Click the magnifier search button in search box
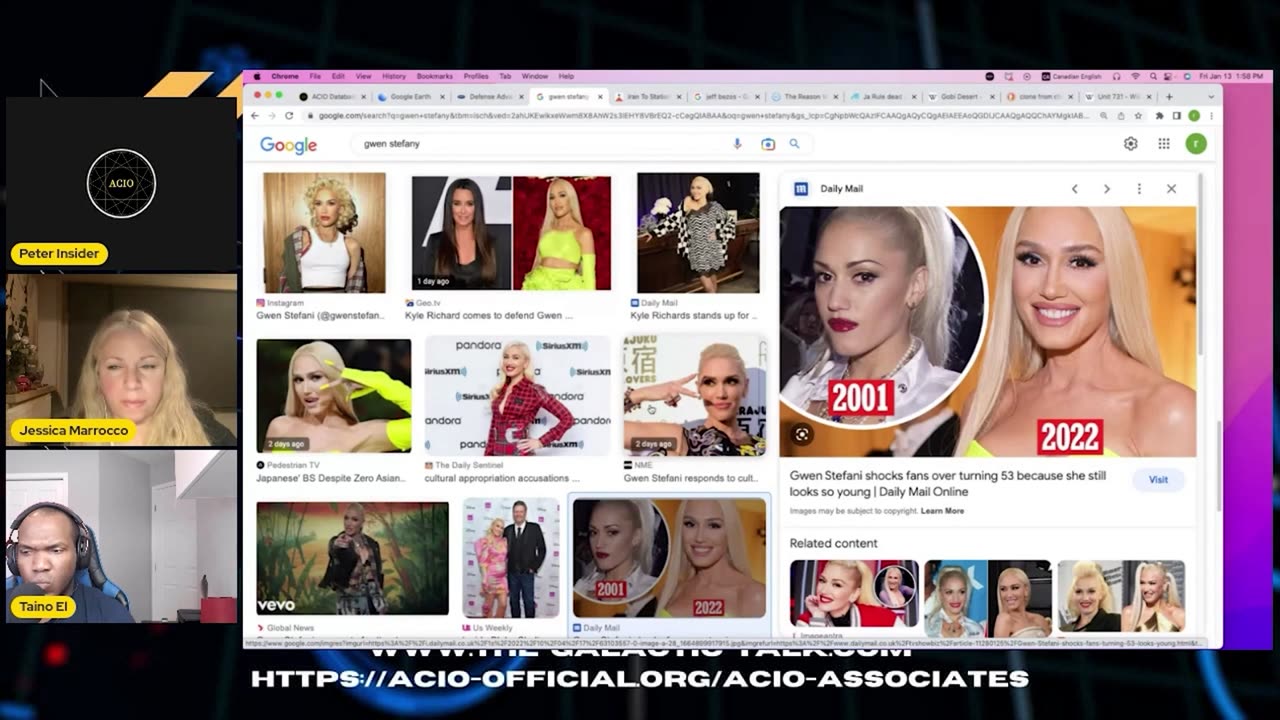 coord(795,144)
